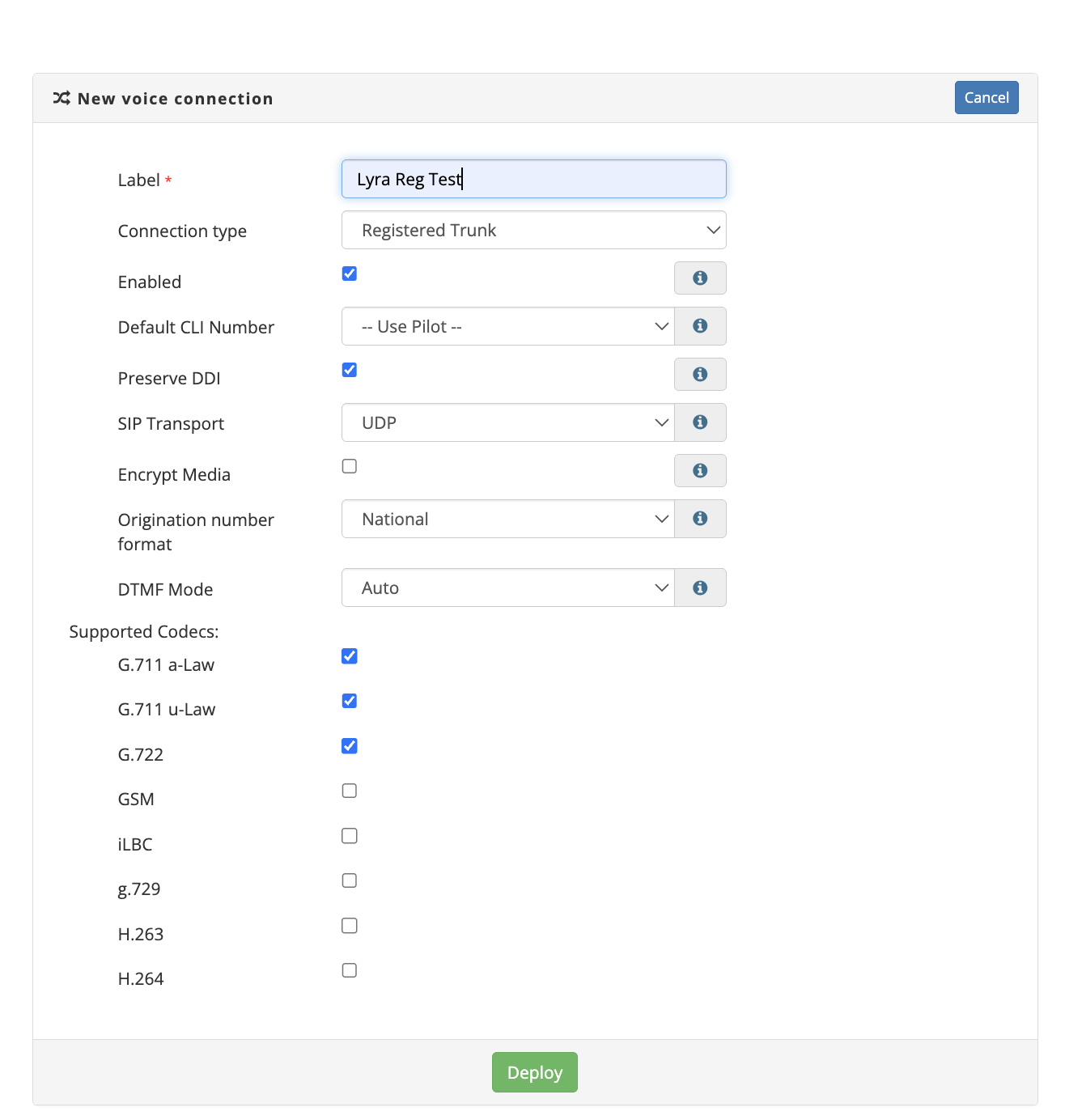
Task: Enable the GSM codec checkbox
Action: (x=350, y=791)
